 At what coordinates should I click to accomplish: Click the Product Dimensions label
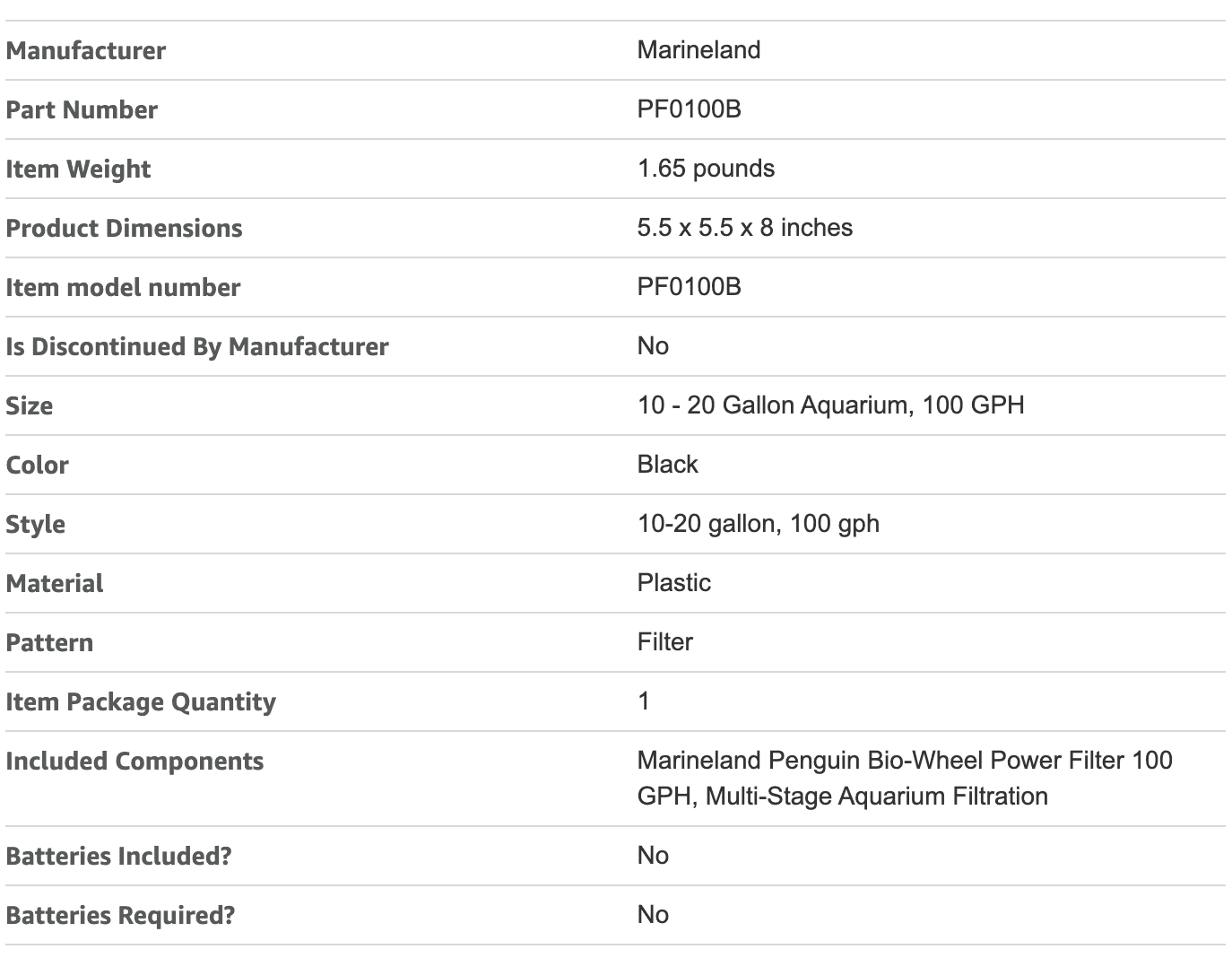click(x=124, y=228)
